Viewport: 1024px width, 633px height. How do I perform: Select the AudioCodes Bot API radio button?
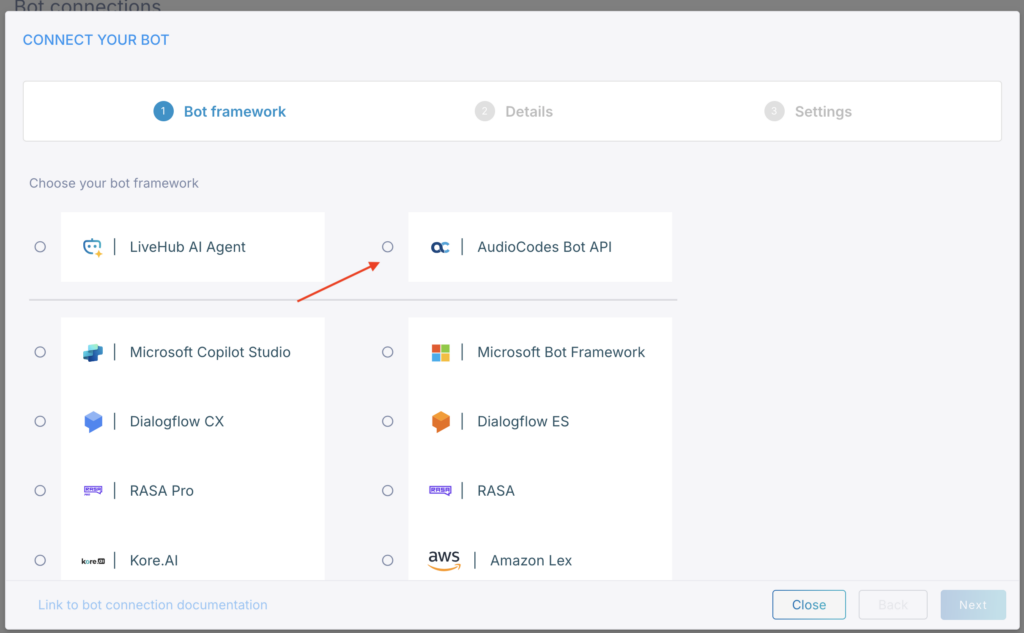[x=388, y=247]
